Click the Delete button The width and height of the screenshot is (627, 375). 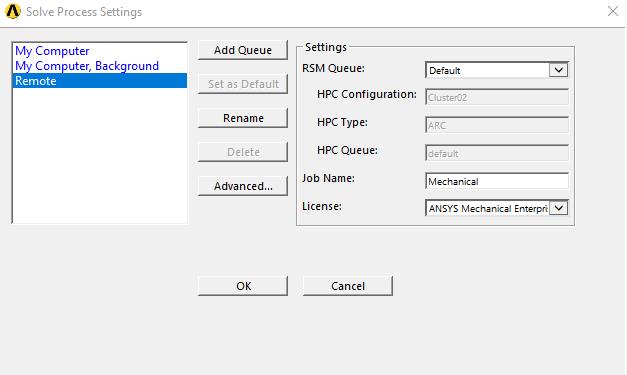tap(243, 152)
